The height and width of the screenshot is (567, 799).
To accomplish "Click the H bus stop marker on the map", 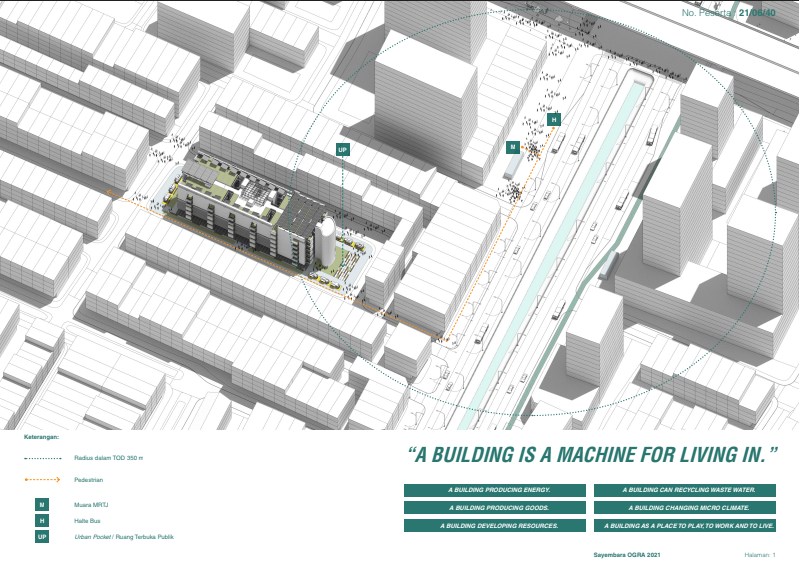I will pos(553,120).
